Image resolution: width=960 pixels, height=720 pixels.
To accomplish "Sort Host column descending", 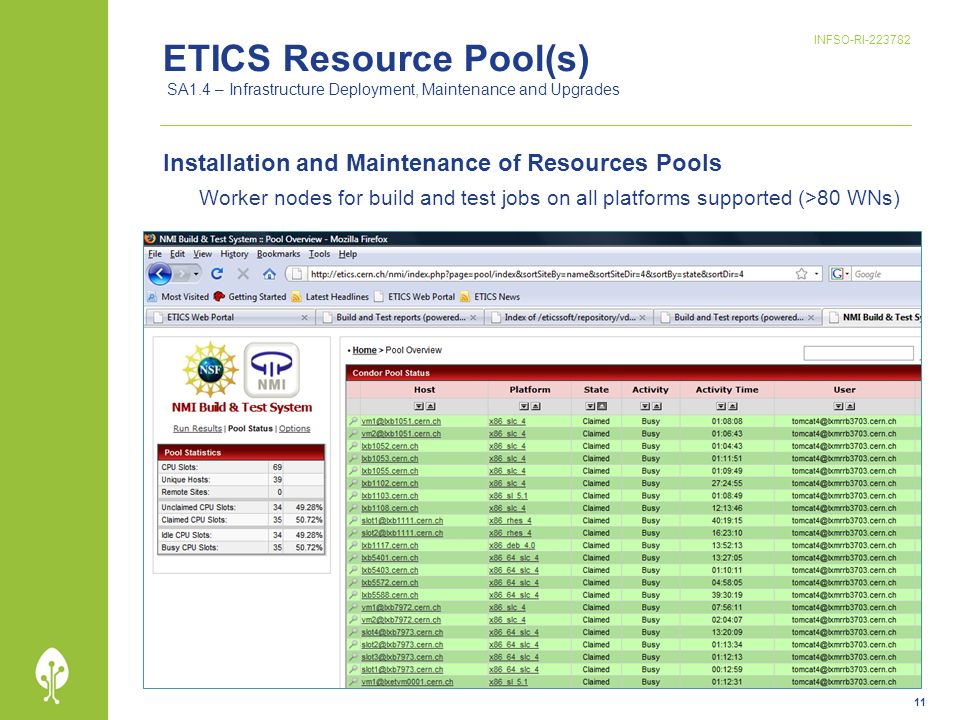I will pos(419,407).
